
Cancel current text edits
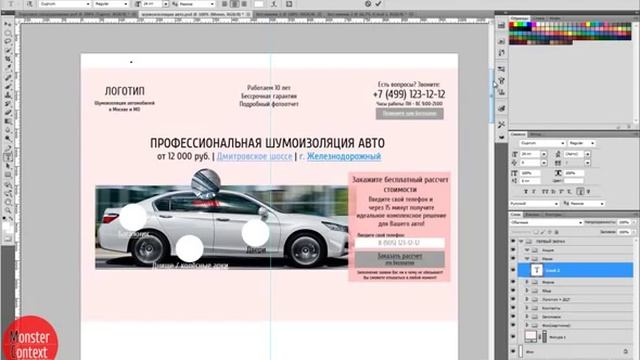click(368, 4)
